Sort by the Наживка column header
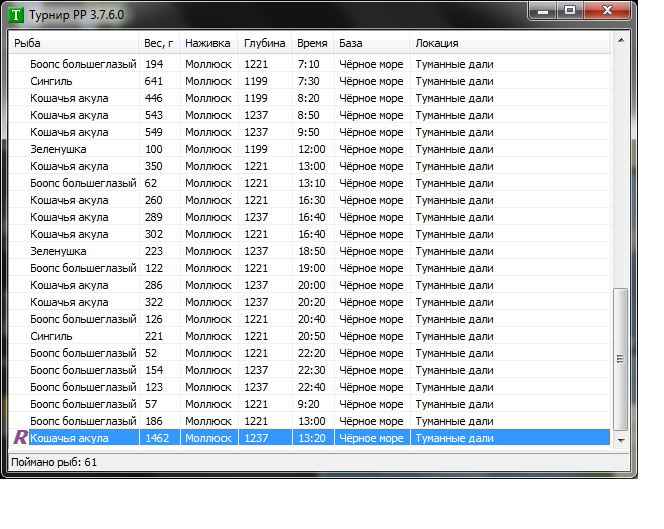Screen dimensions: 664x529 209,43
